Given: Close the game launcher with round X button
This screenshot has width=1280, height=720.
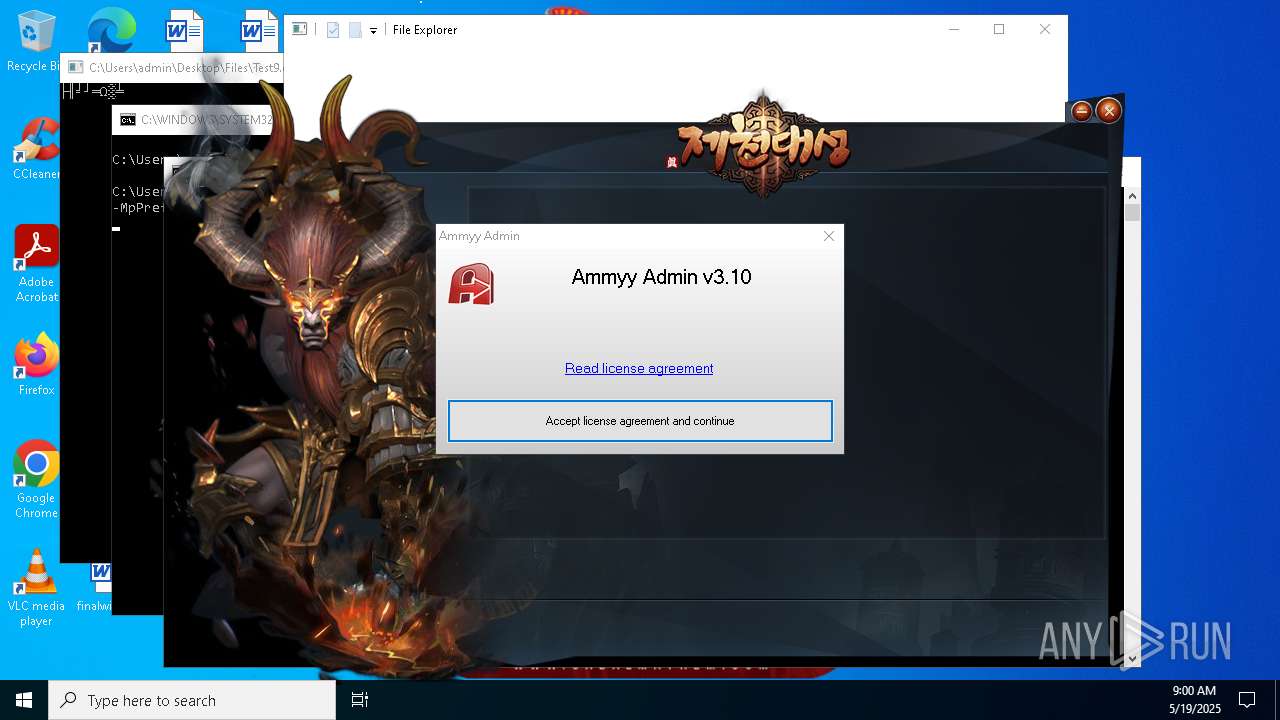Looking at the screenshot, I should click(x=1108, y=110).
